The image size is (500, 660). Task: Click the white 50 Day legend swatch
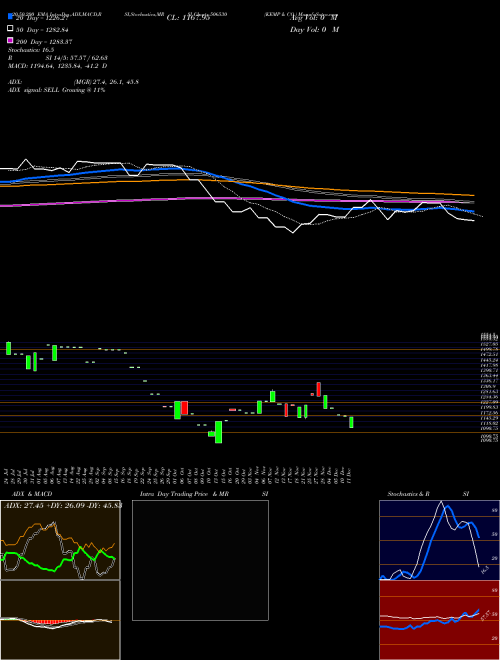pos(11,29)
